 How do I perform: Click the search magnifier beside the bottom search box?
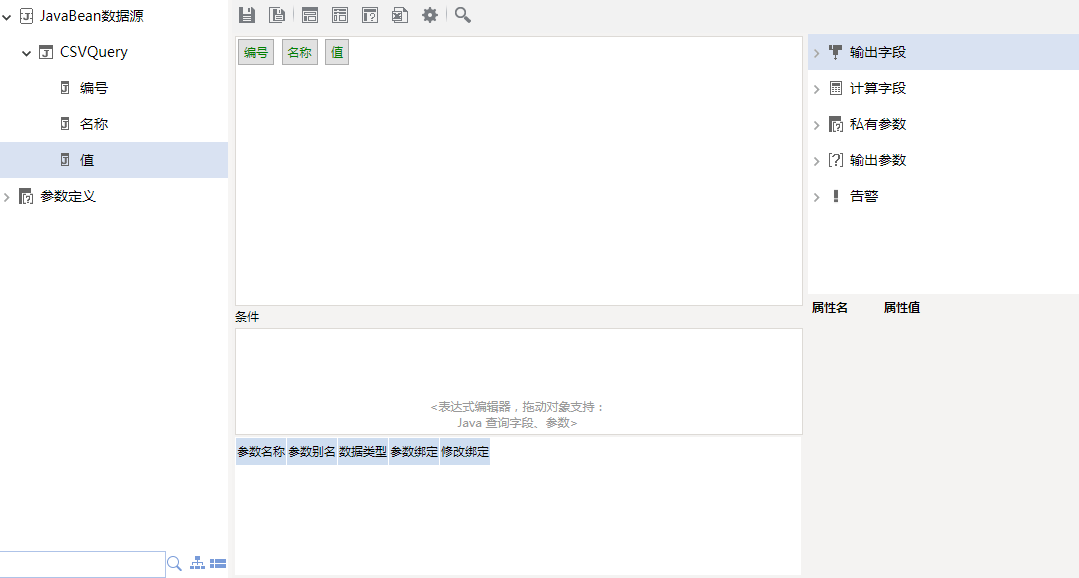point(175,564)
